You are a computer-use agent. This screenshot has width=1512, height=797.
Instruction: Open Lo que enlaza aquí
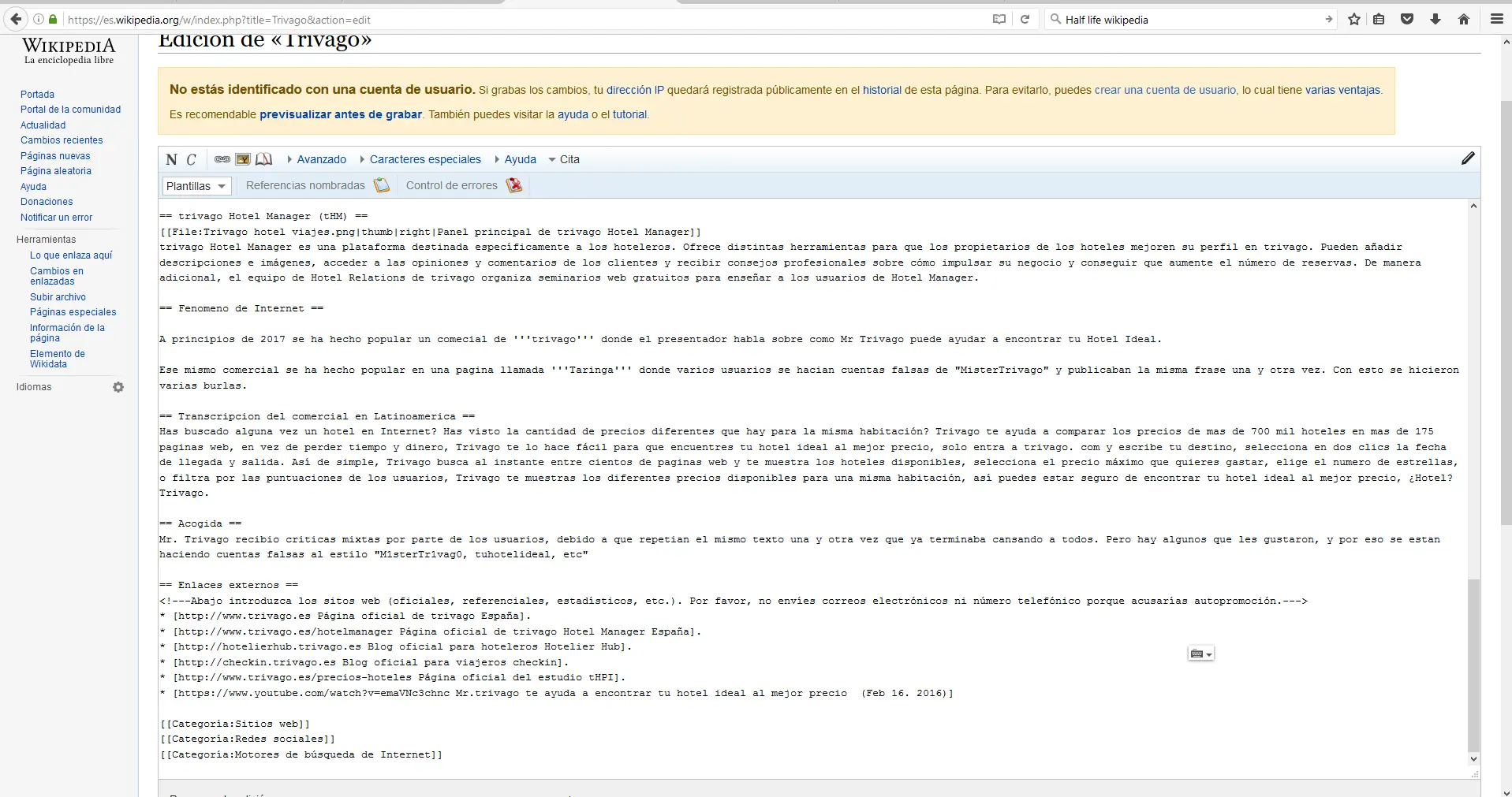(71, 255)
